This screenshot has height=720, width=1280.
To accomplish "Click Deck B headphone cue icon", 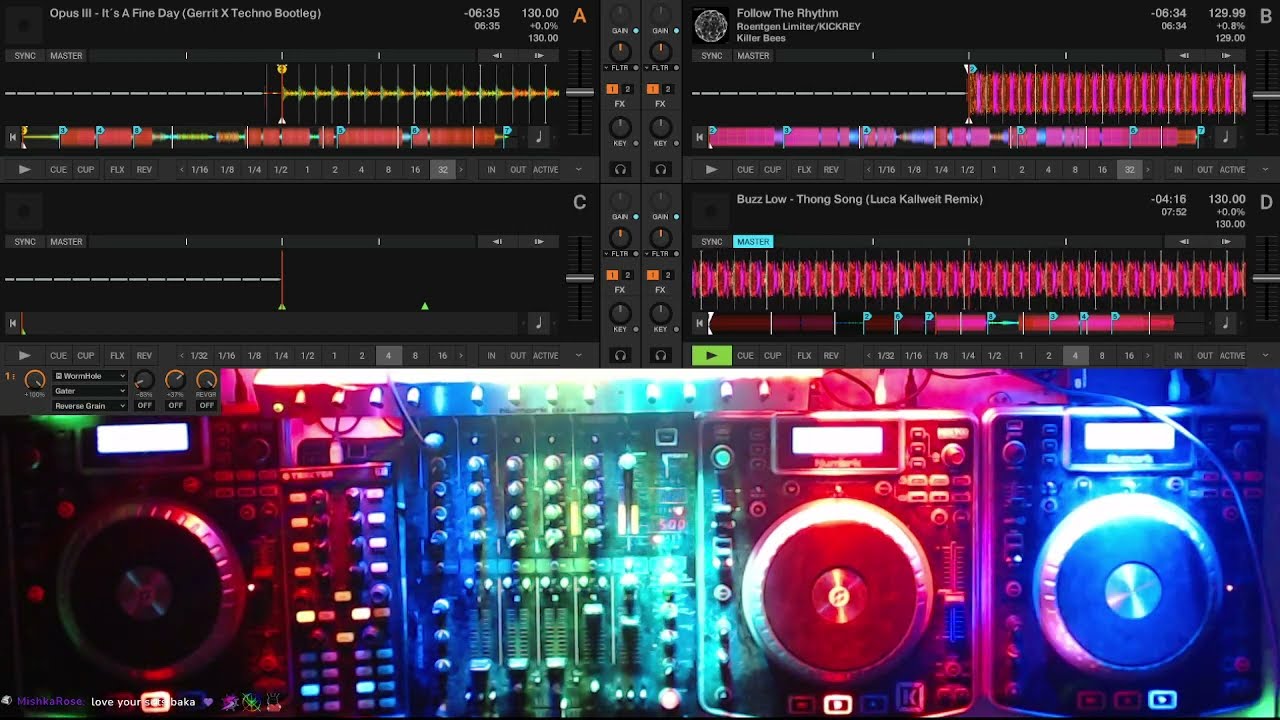I will click(660, 170).
